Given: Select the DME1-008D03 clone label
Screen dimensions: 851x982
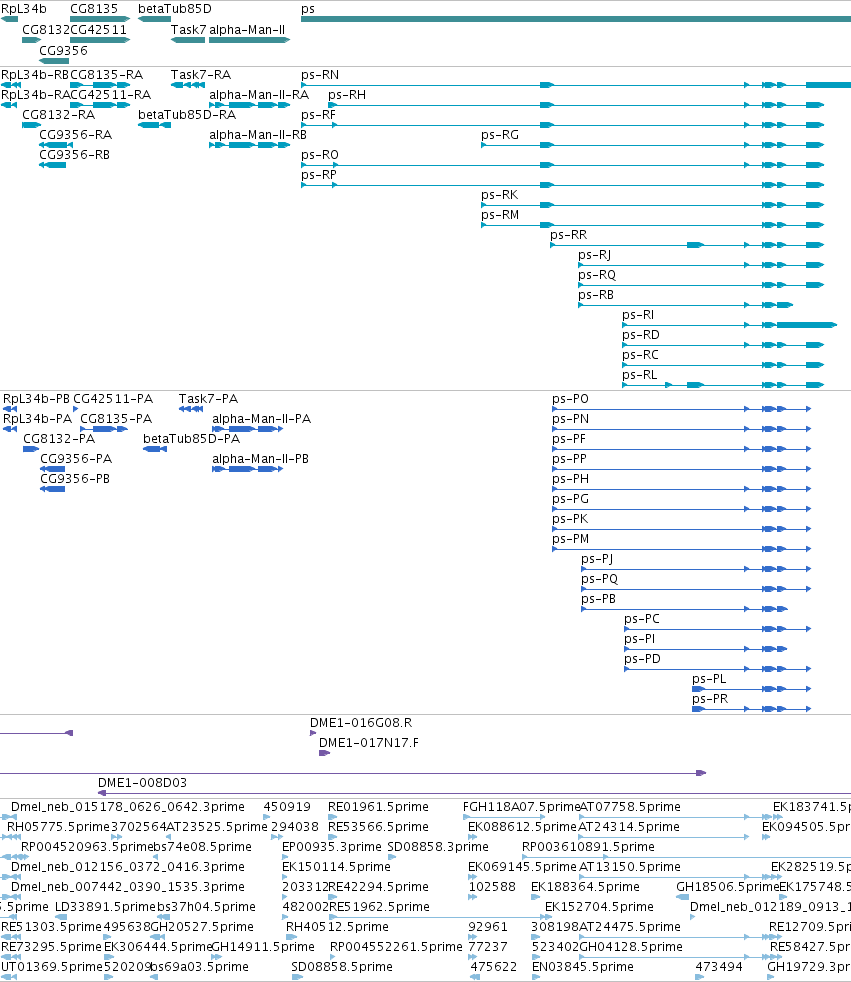Looking at the screenshot, I should pos(142,783).
